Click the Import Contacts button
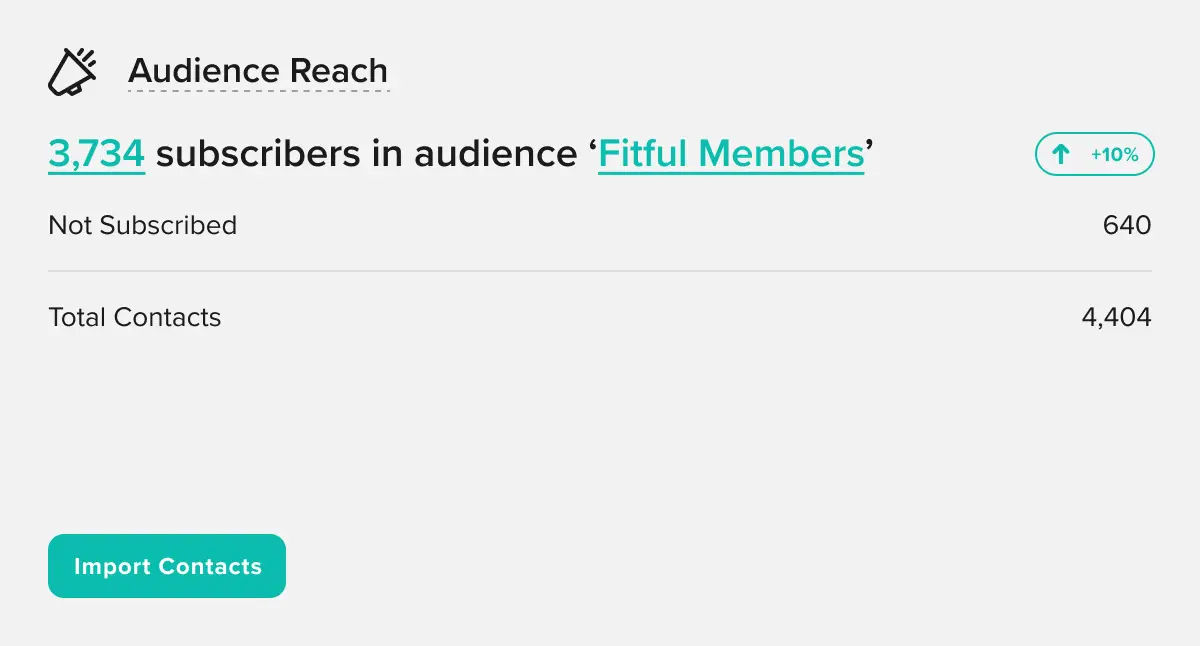The width and height of the screenshot is (1200, 646). pyautogui.click(x=167, y=566)
